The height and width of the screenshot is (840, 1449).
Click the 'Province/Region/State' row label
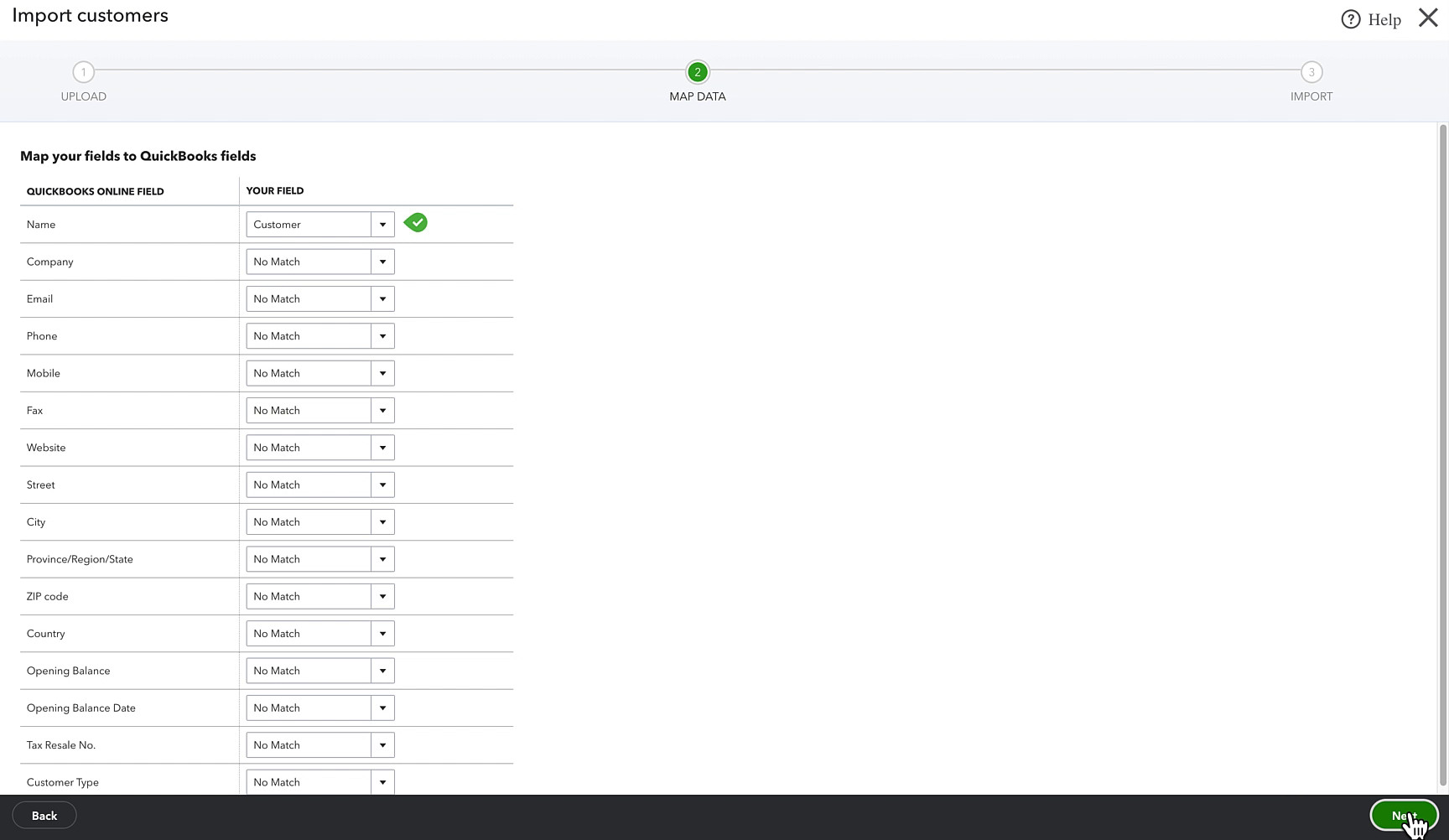point(80,559)
